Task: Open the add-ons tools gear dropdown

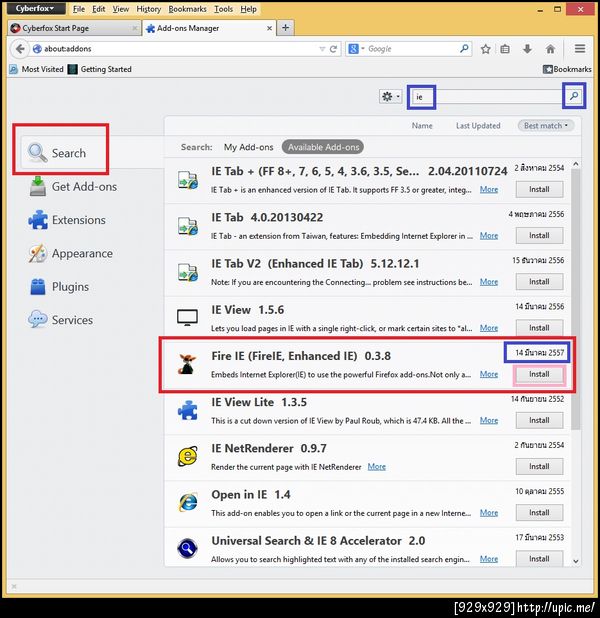Action: [390, 97]
